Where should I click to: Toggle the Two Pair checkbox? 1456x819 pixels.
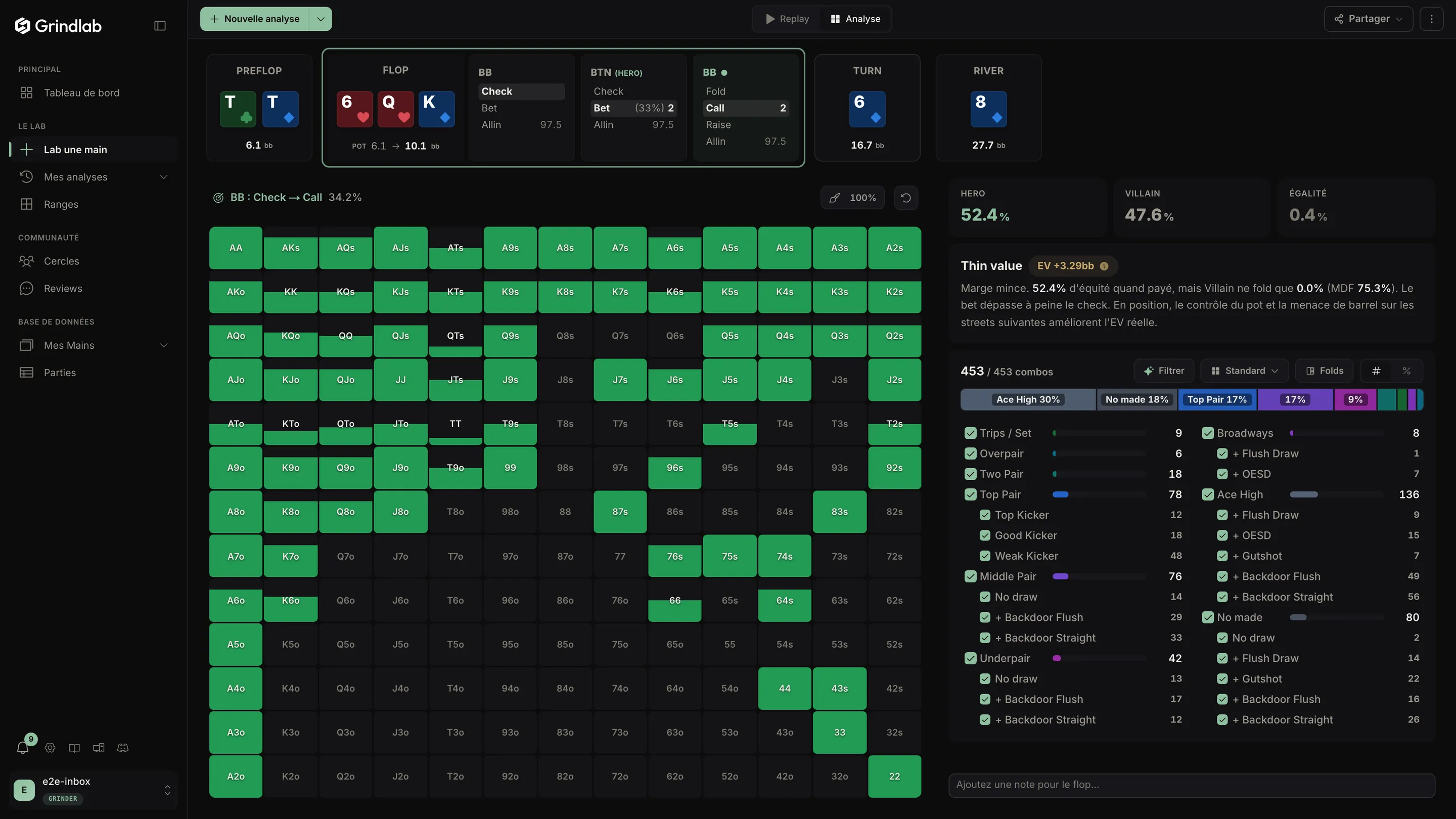pyautogui.click(x=971, y=474)
